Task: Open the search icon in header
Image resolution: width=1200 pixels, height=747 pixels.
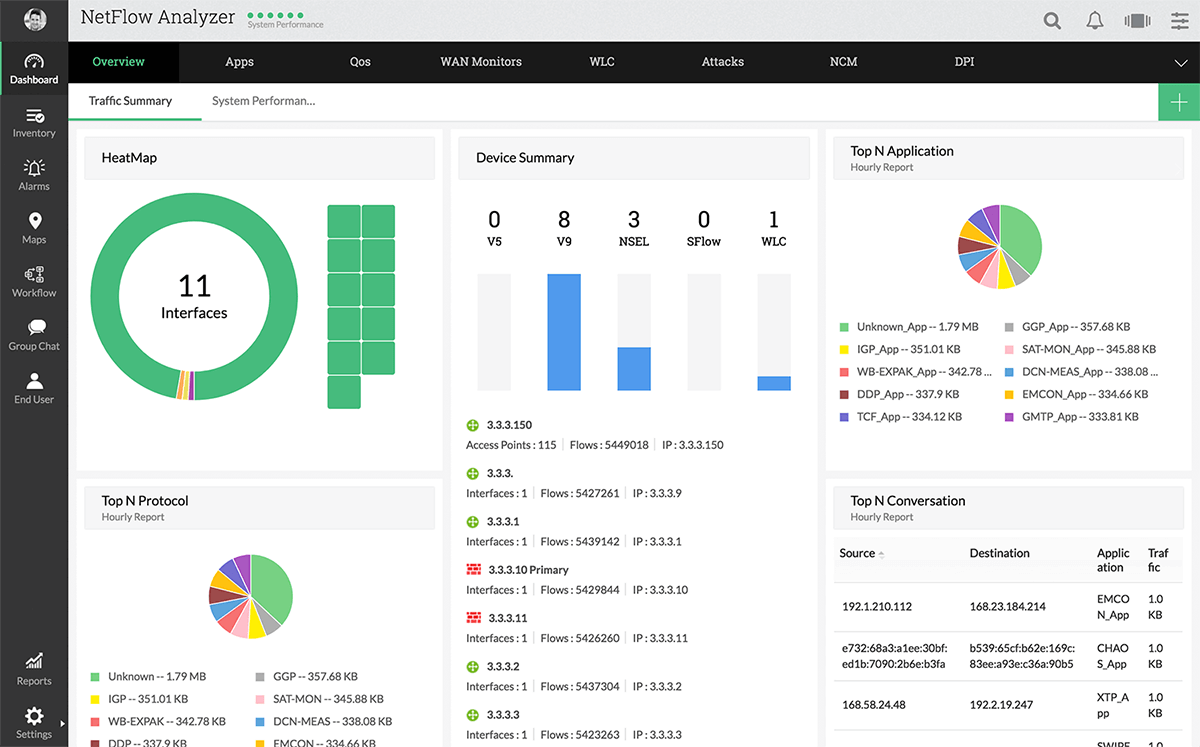Action: (1052, 20)
